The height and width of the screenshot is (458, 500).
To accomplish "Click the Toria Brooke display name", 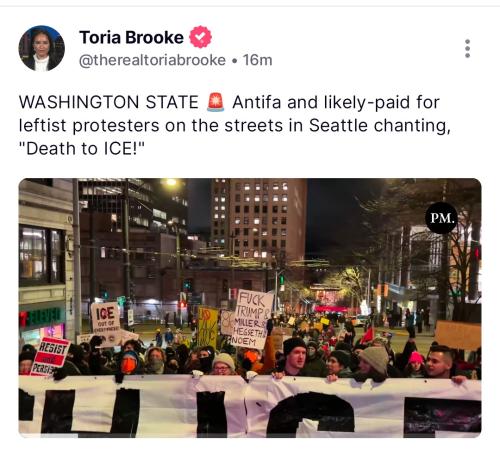I will click(x=131, y=37).
